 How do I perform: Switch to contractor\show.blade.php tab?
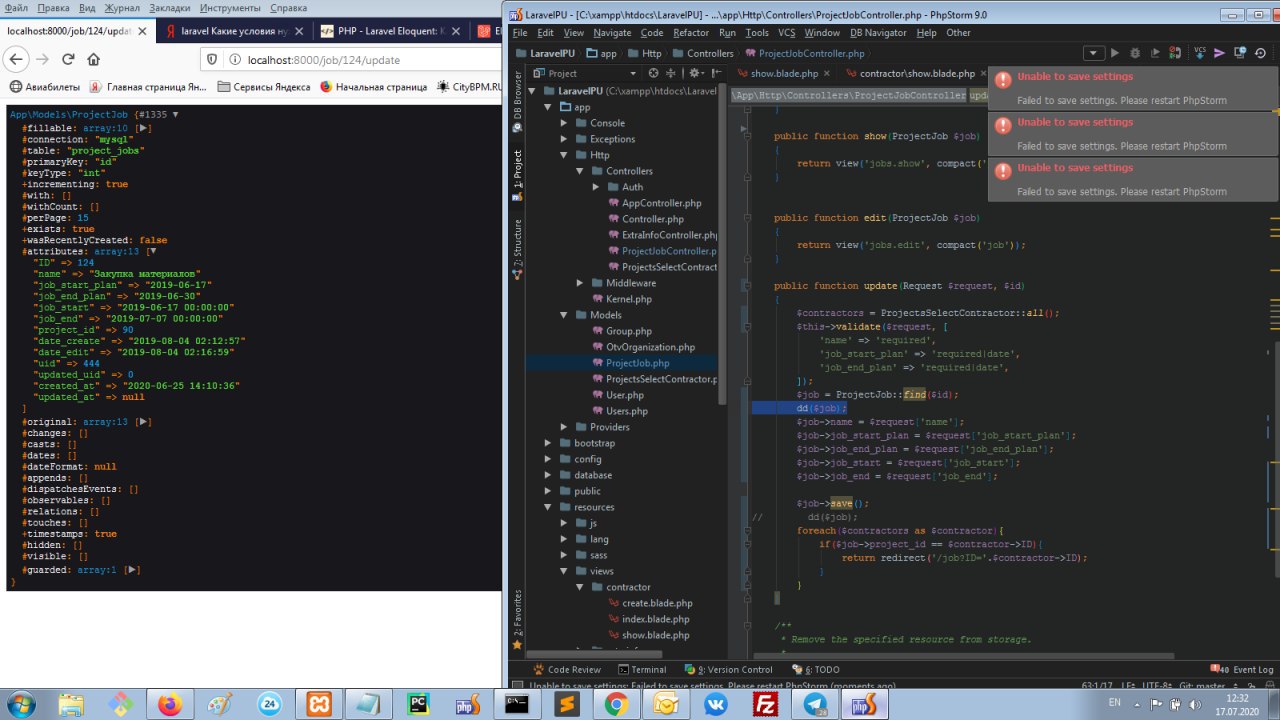coord(917,74)
